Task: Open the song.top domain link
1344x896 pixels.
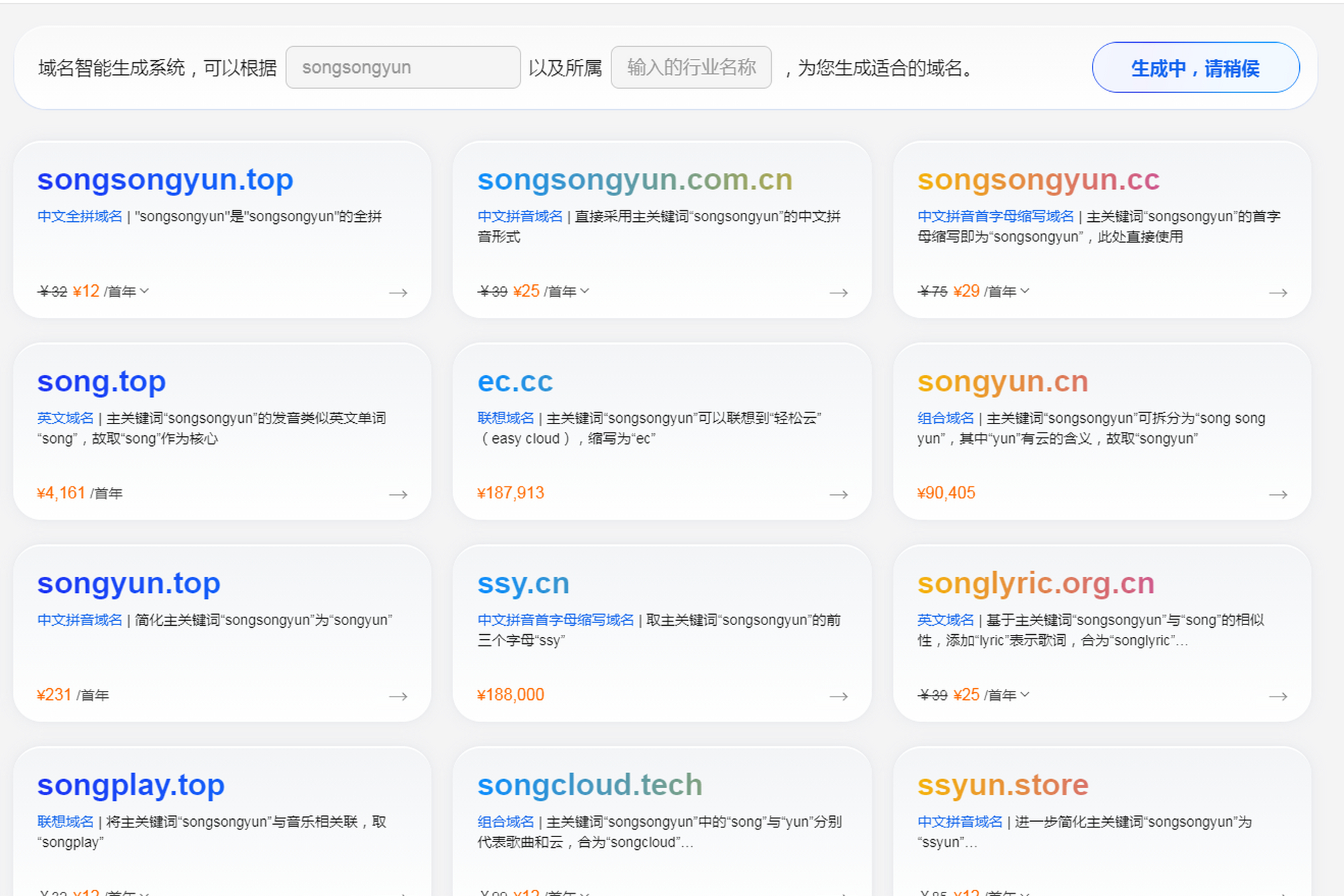Action: (x=102, y=381)
